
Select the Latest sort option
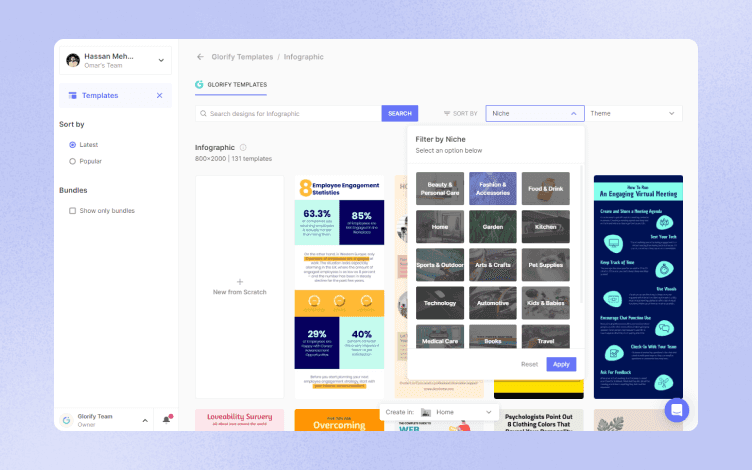pyautogui.click(x=72, y=144)
